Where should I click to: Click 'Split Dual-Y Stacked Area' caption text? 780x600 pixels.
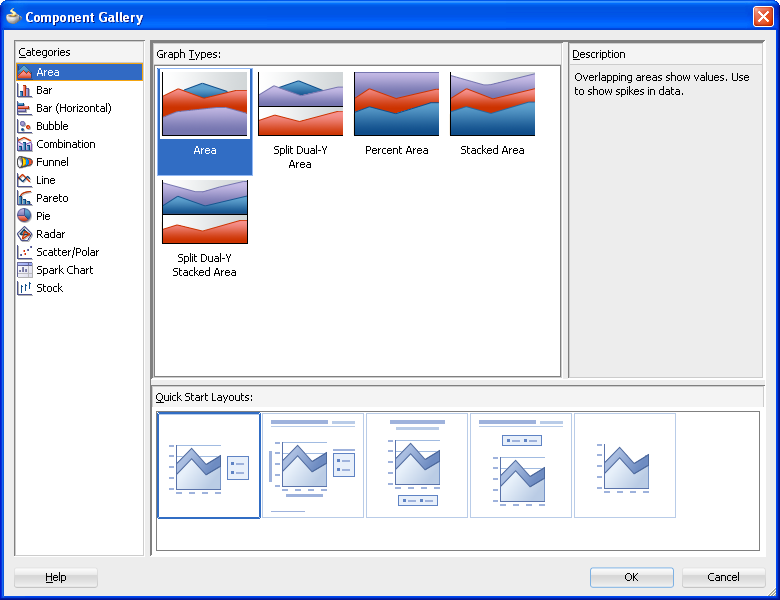pyautogui.click(x=204, y=265)
